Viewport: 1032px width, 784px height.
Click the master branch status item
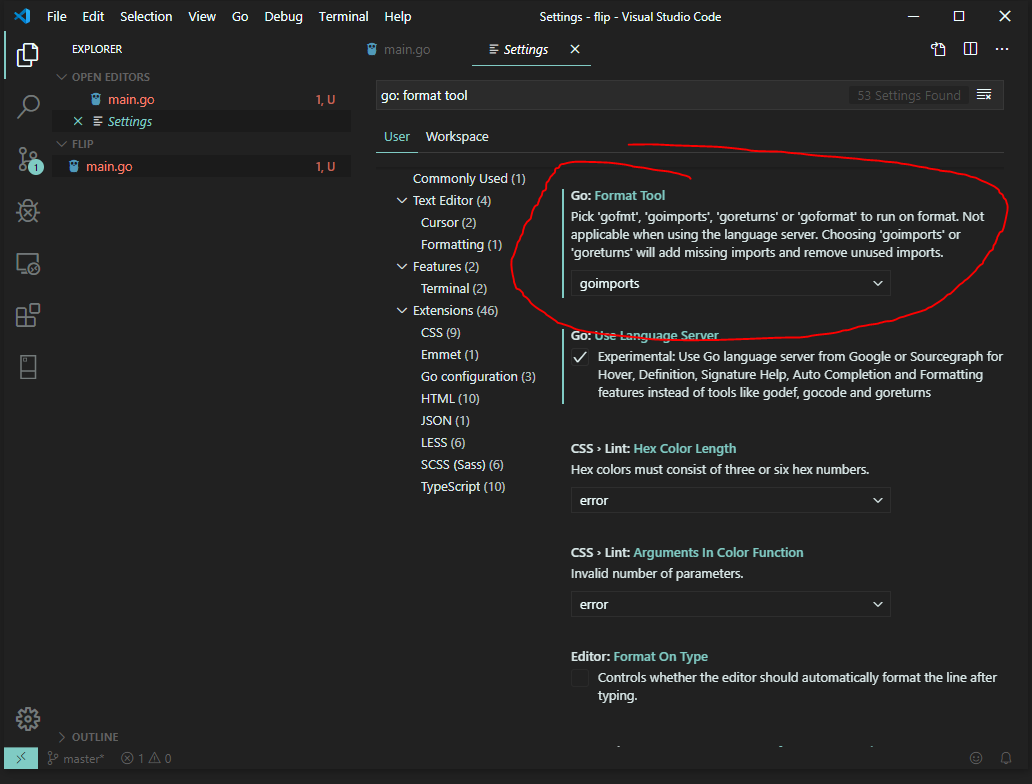click(x=76, y=758)
